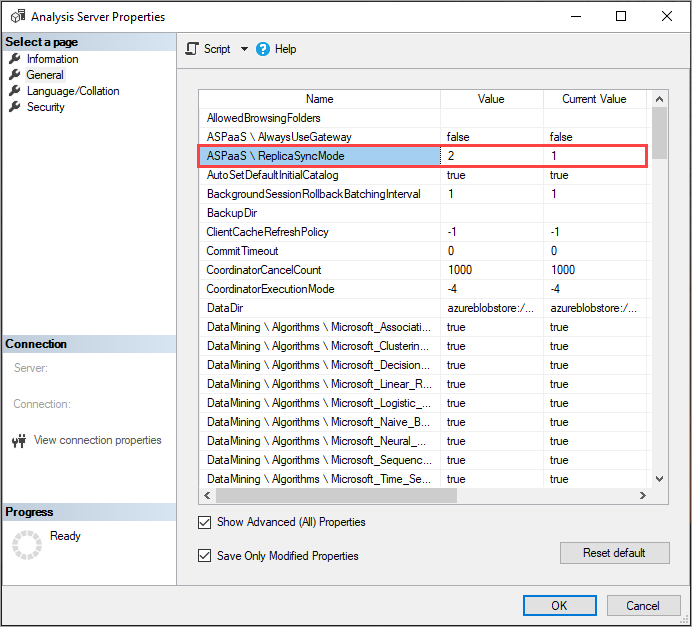Edit the ReplicaSyncMode Value cell
692x627 pixels.
click(492, 156)
